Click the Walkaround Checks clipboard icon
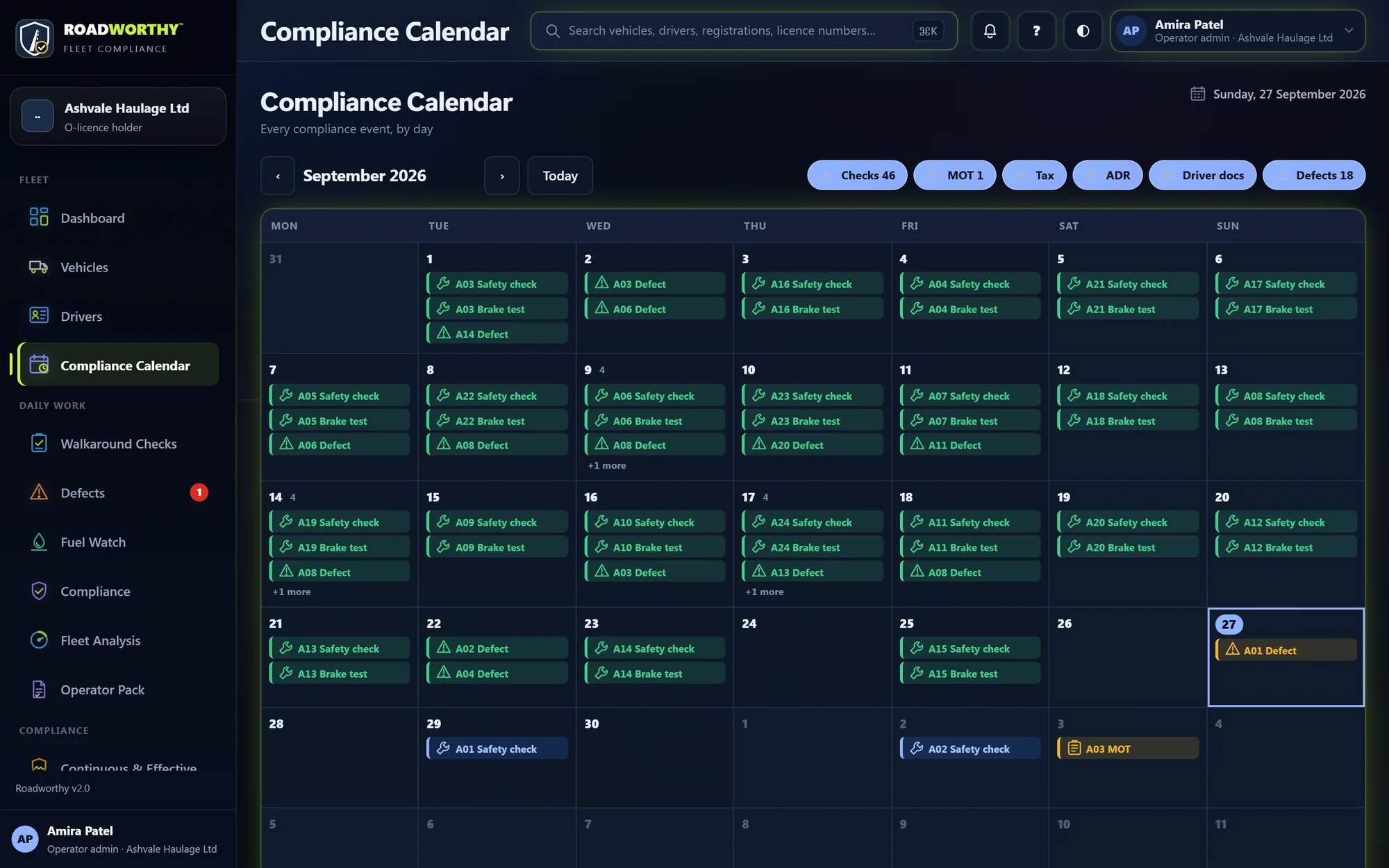Image resolution: width=1389 pixels, height=868 pixels. [x=39, y=443]
